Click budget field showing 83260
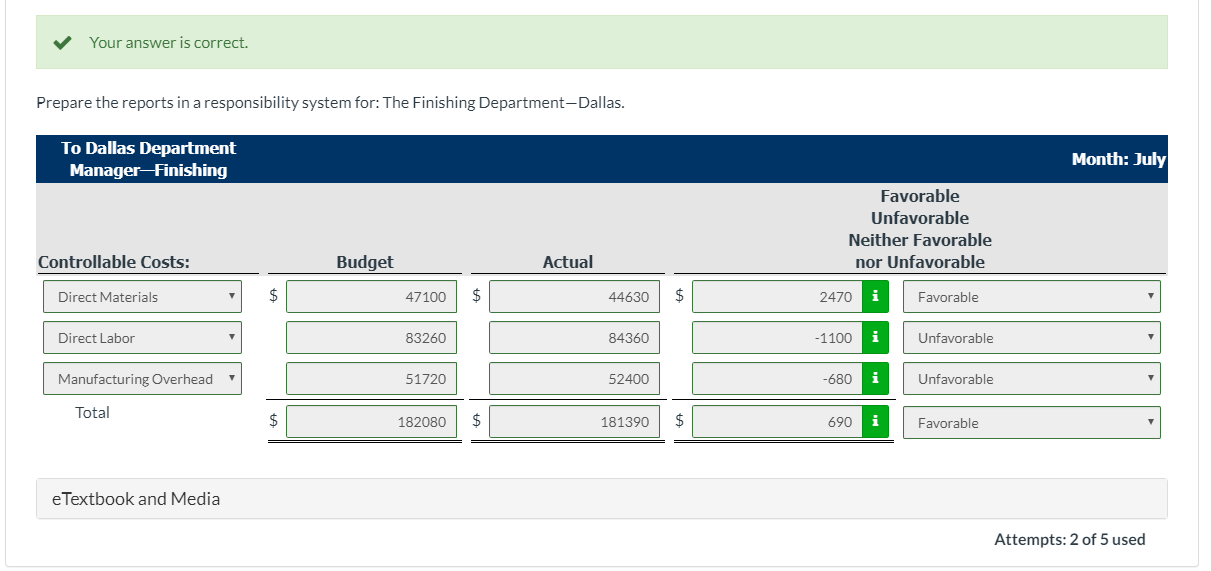 click(x=372, y=338)
